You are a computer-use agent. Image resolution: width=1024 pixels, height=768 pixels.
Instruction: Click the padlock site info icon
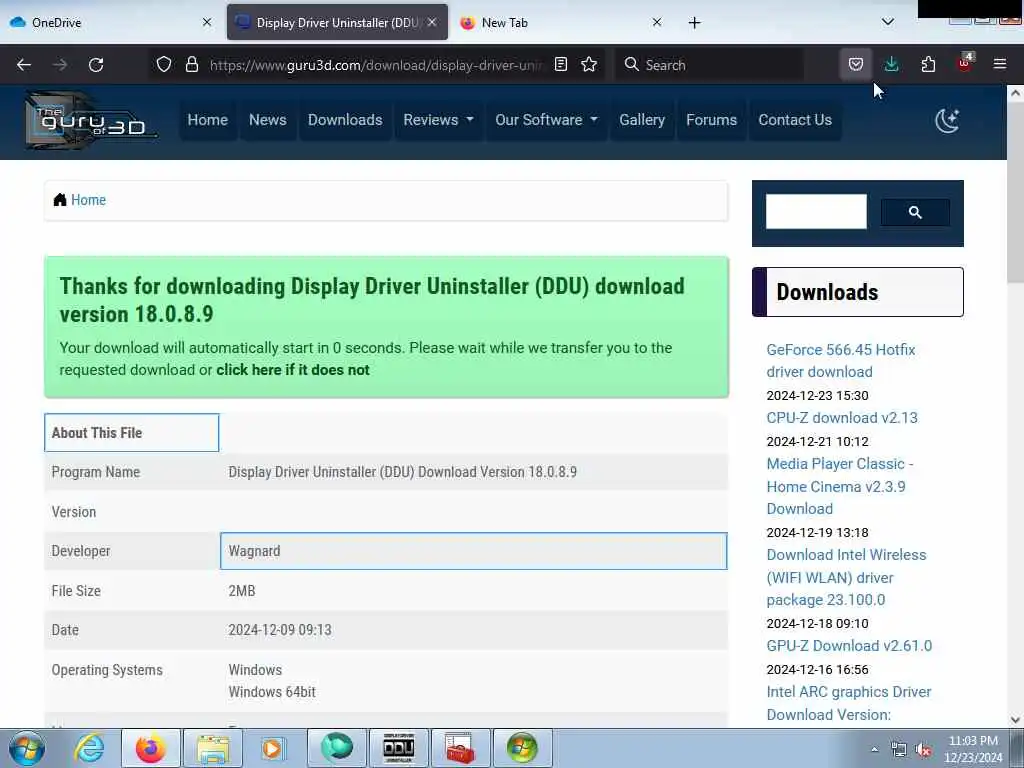tap(191, 64)
